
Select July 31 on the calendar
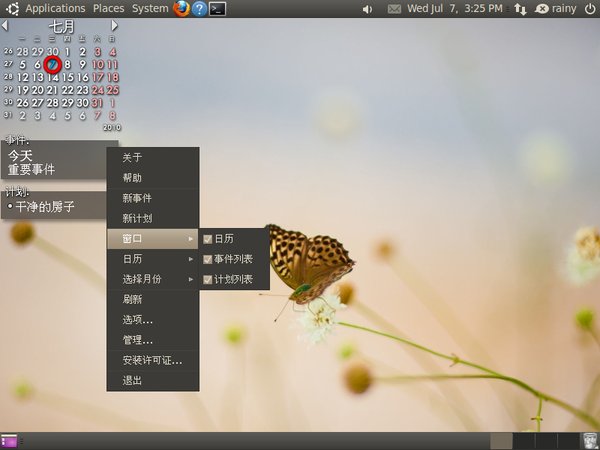coord(97,103)
